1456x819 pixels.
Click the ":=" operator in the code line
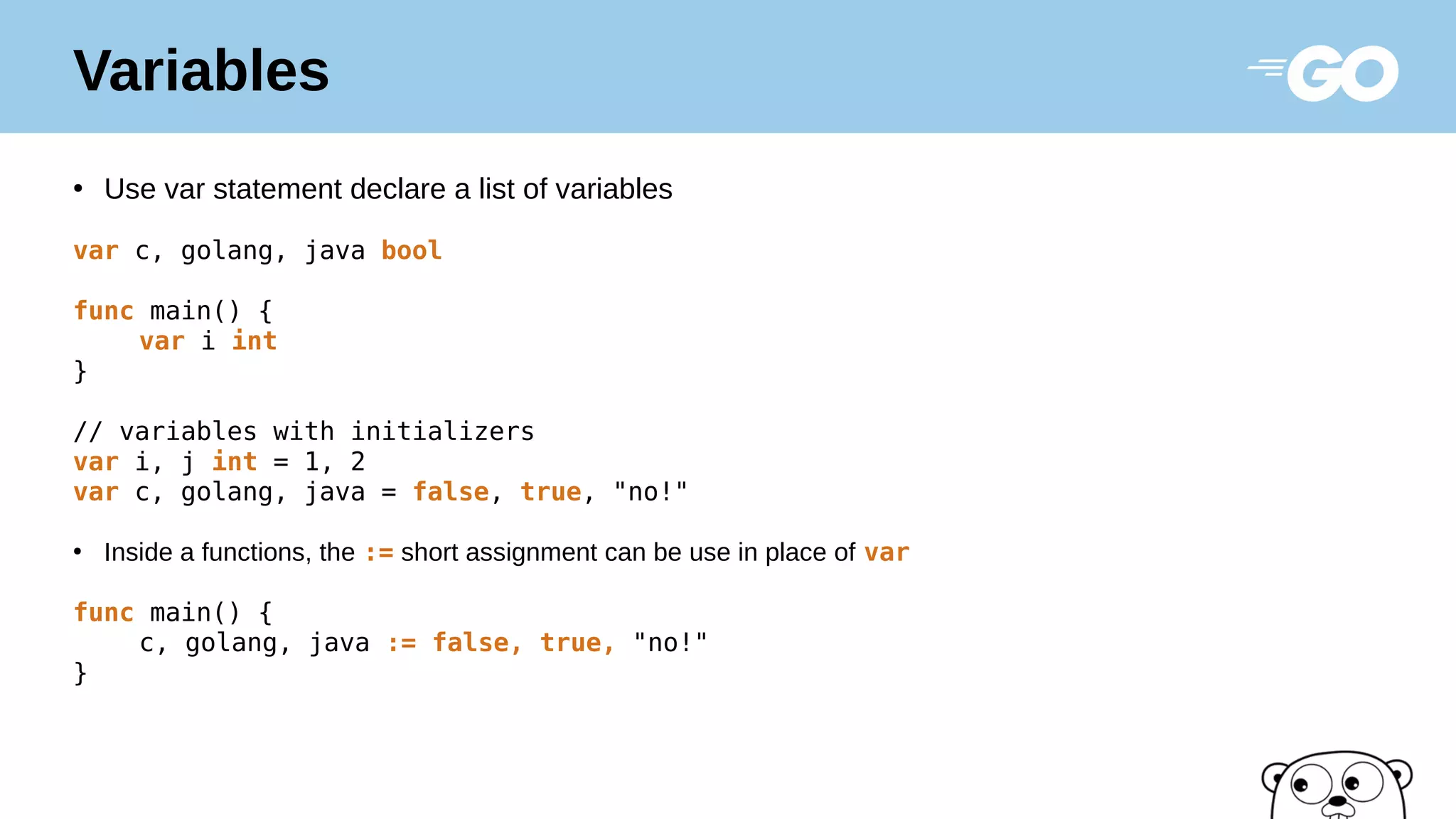401,643
